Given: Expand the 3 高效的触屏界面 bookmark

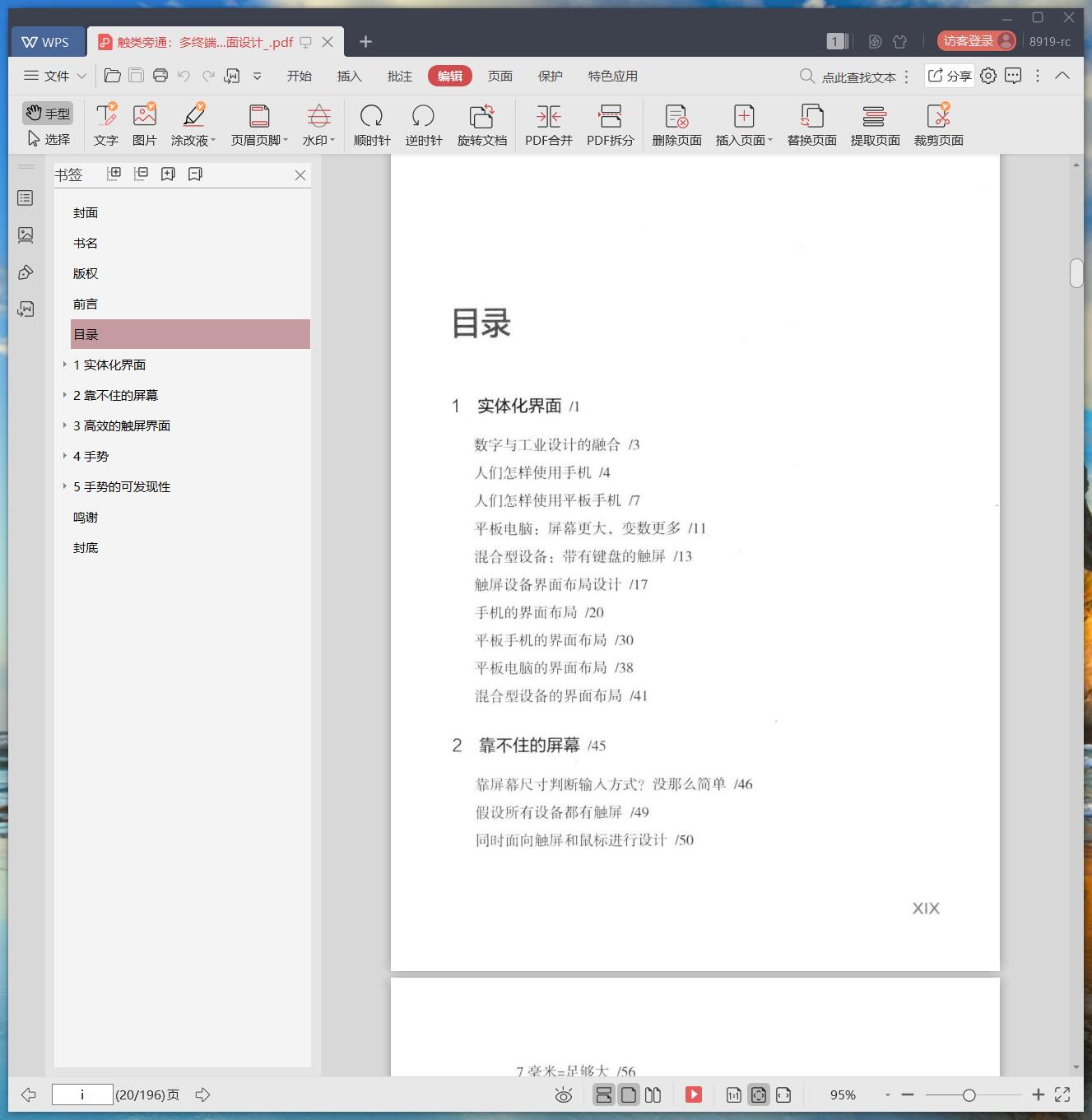Looking at the screenshot, I should (x=65, y=425).
